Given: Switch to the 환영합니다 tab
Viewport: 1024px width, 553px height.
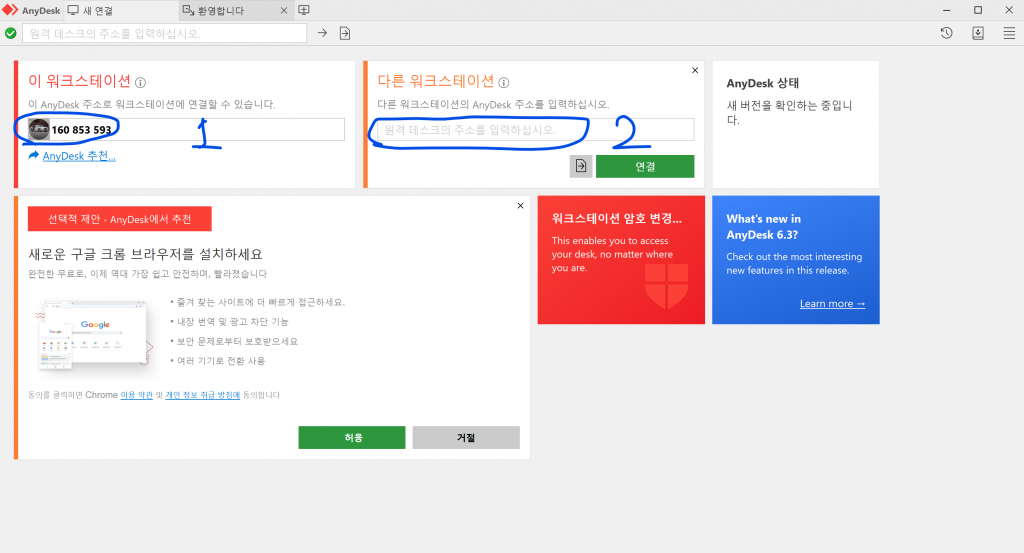Looking at the screenshot, I should point(236,10).
